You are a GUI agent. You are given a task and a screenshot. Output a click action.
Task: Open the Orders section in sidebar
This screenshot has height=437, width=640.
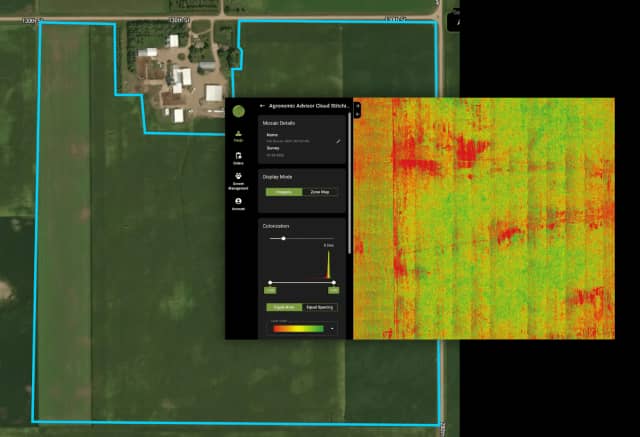click(x=238, y=158)
